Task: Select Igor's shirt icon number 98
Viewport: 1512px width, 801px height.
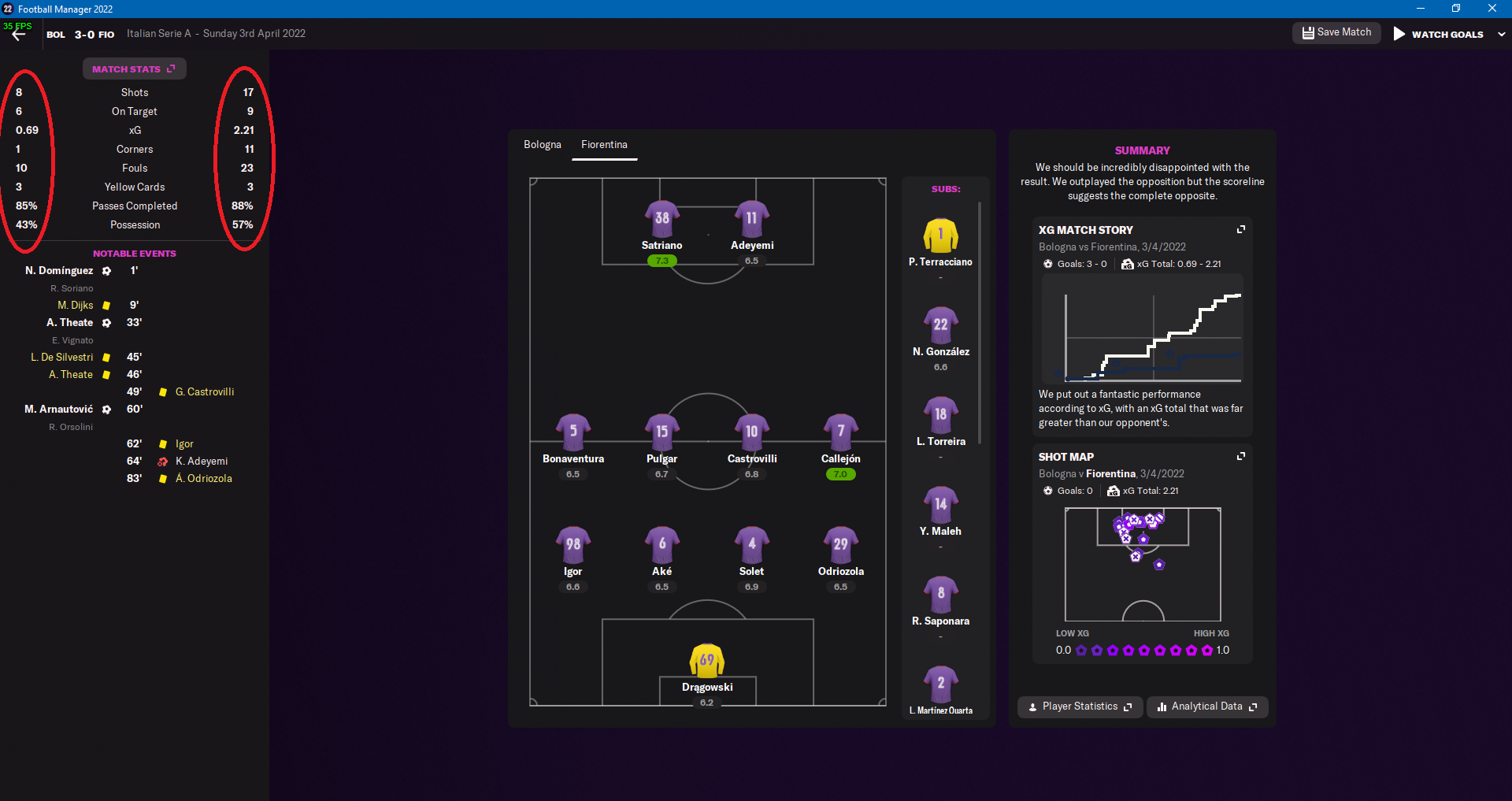Action: 573,544
